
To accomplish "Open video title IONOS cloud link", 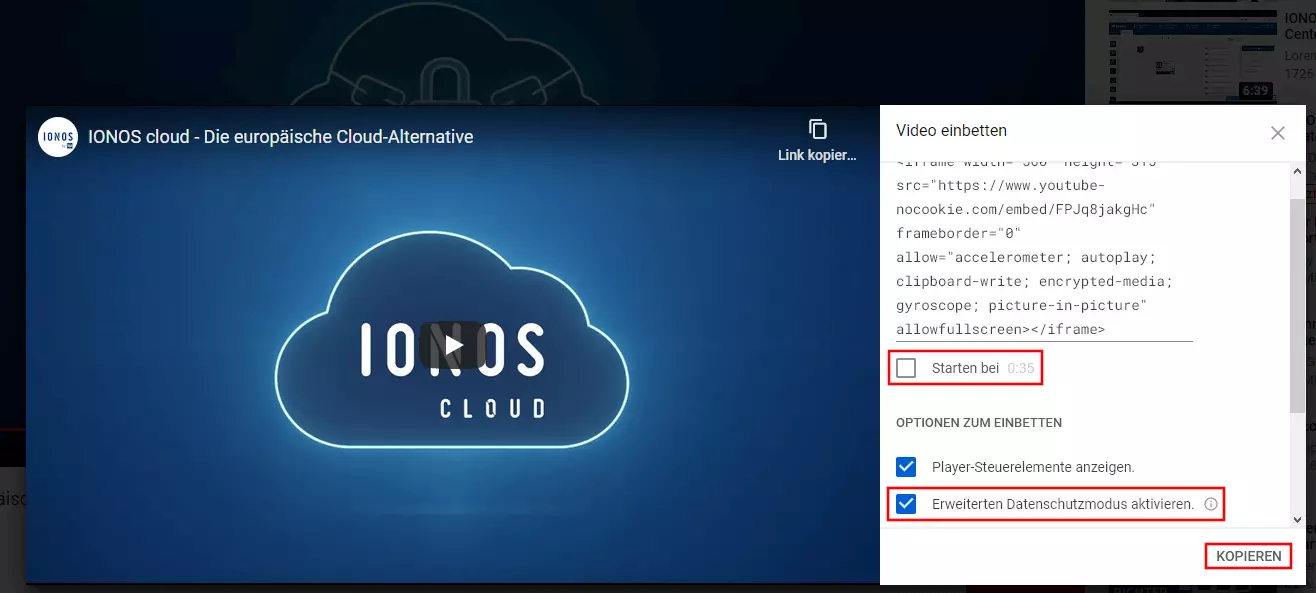I will 281,137.
